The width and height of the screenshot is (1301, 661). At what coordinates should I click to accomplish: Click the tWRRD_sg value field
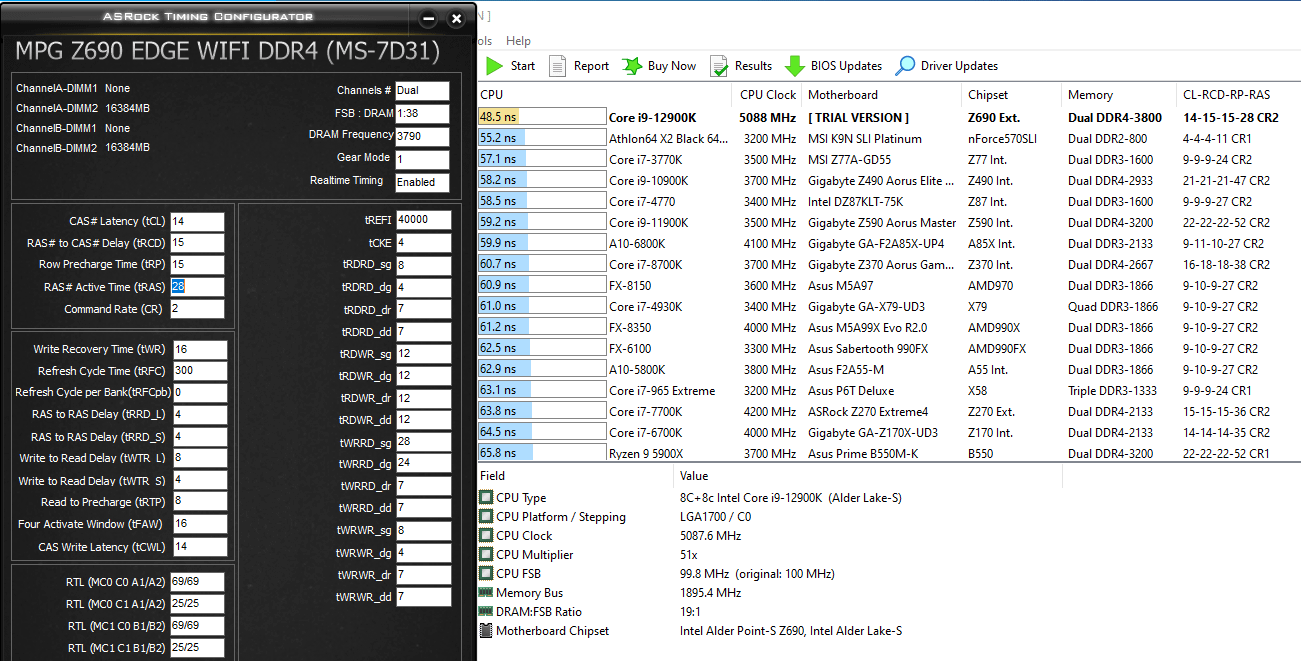pos(423,441)
